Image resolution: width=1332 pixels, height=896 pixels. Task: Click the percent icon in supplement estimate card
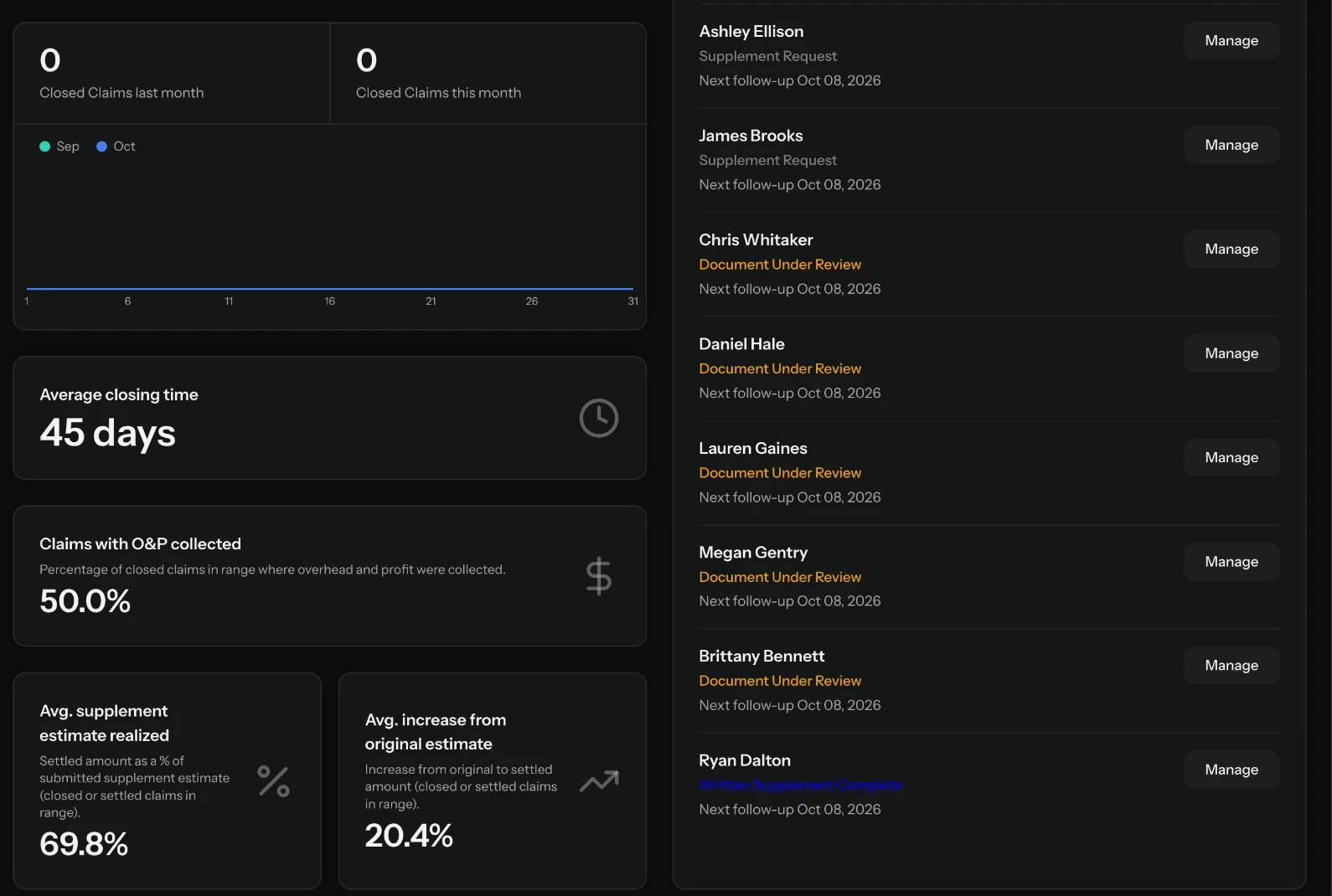pos(273,781)
